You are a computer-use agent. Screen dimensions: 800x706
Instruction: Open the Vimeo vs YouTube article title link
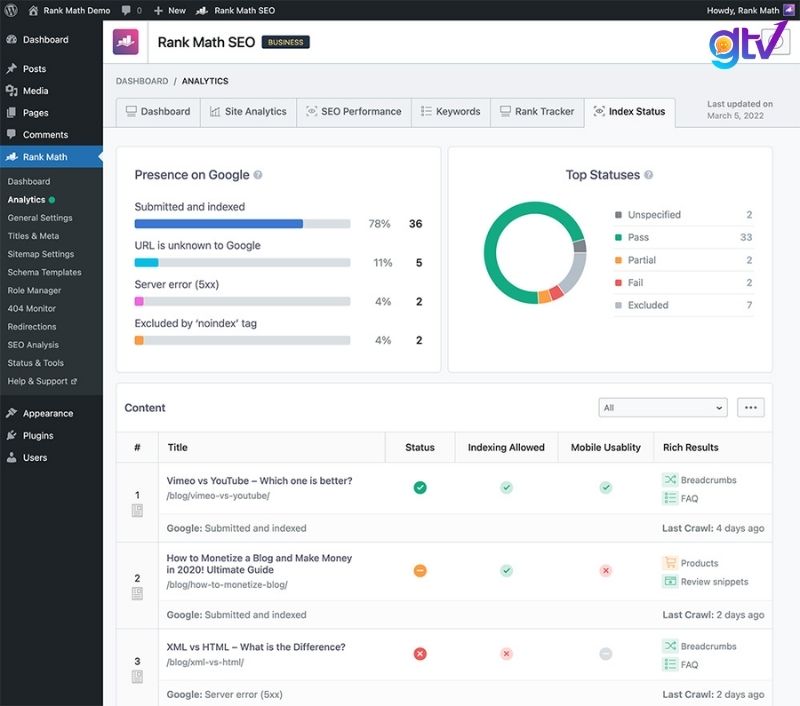[259, 481]
